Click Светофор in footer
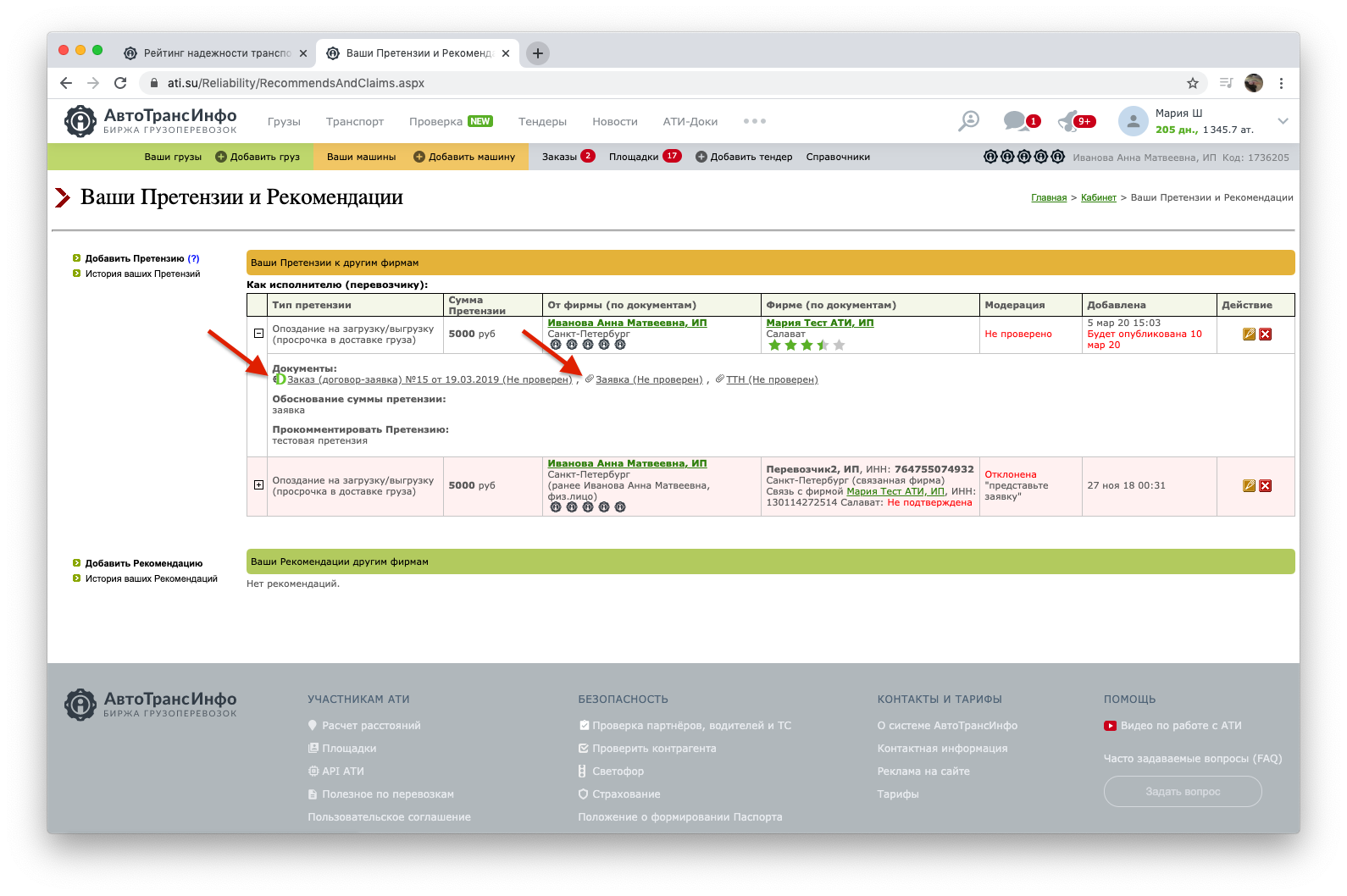Screen dimensions: 1347x896 coord(618,772)
